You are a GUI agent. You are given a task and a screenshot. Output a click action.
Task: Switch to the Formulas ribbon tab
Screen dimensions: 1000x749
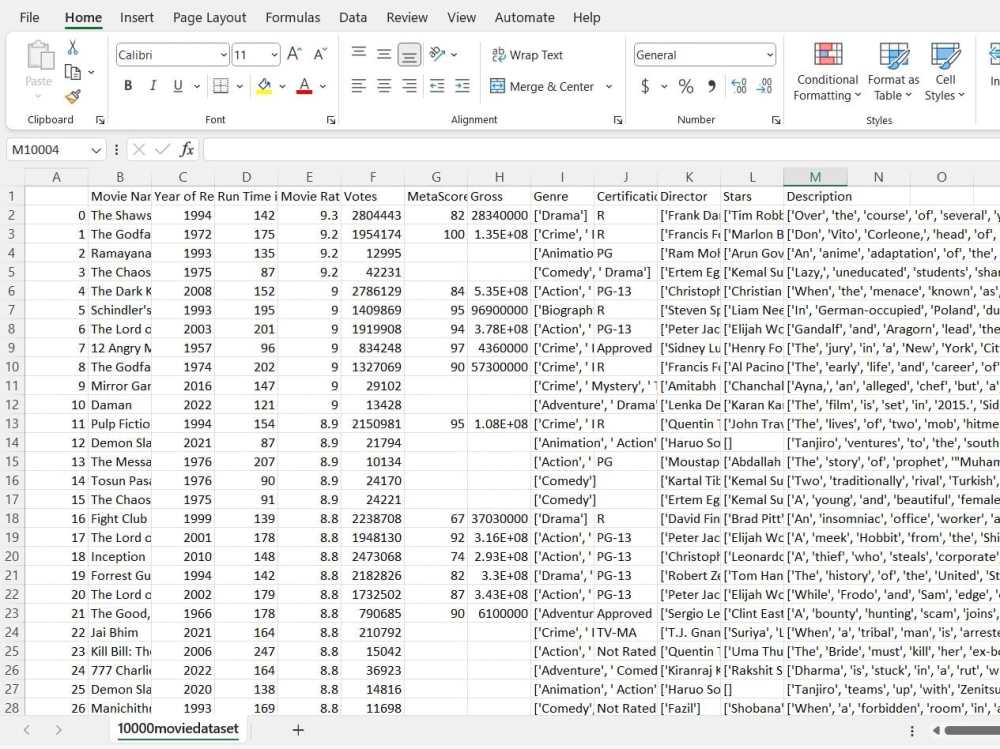point(292,17)
